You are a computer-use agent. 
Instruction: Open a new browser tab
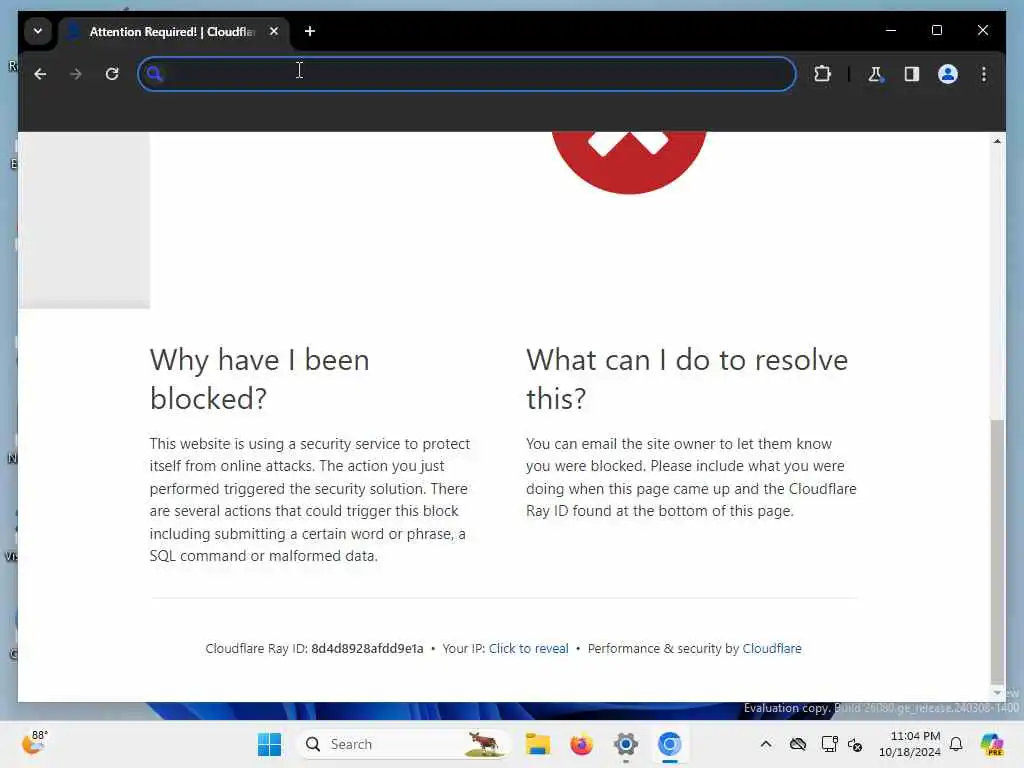310,31
